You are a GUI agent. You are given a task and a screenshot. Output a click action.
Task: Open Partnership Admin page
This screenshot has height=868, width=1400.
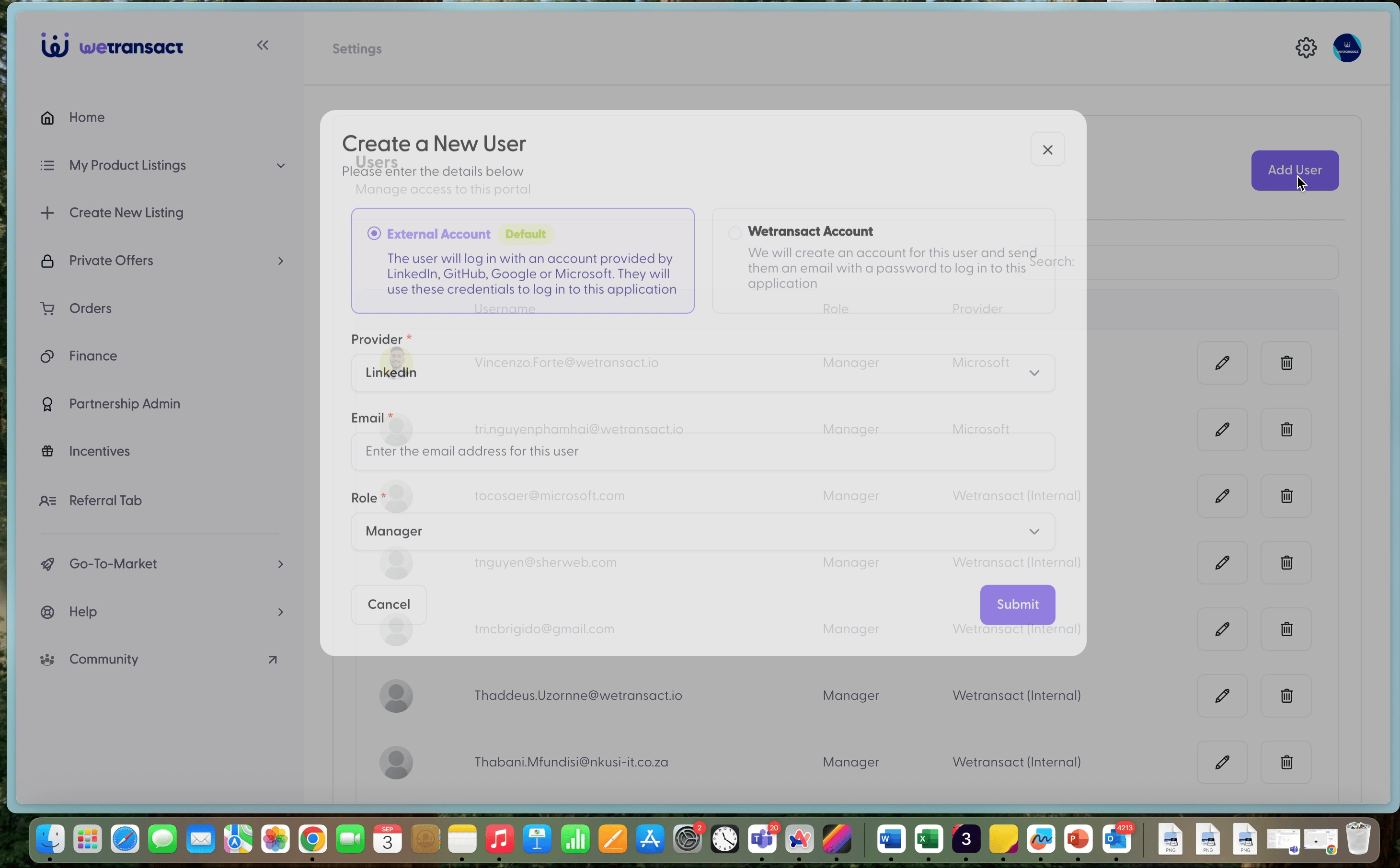point(124,404)
